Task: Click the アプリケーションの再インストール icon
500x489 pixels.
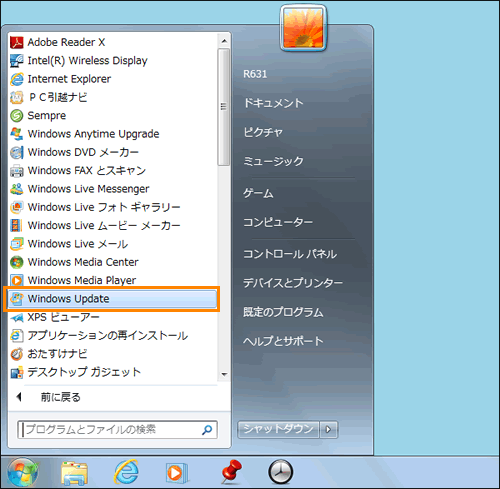Action: coord(17,335)
